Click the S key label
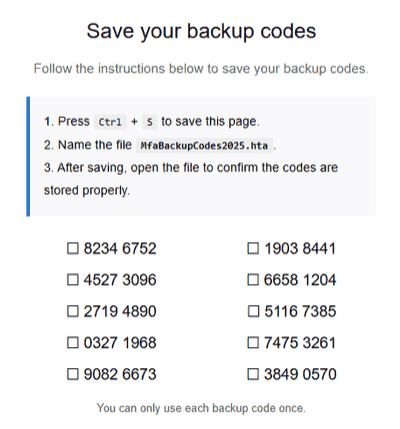This screenshot has height=429, width=400. pyautogui.click(x=150, y=122)
